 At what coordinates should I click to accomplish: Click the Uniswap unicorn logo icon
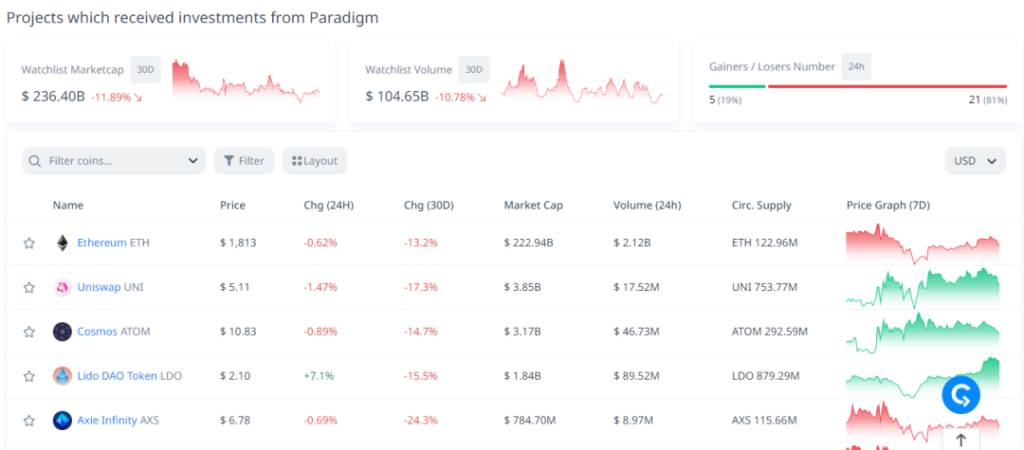(62, 287)
